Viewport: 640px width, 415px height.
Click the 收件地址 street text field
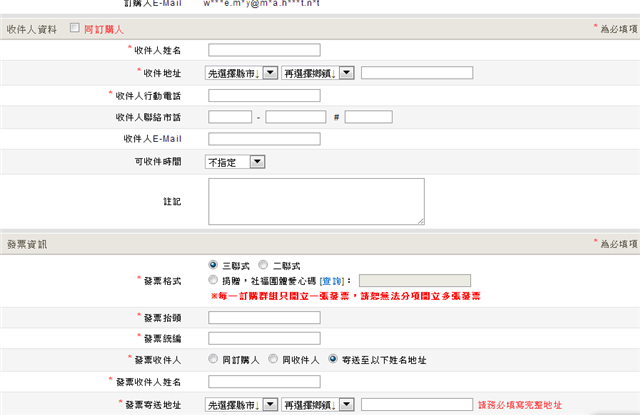417,73
